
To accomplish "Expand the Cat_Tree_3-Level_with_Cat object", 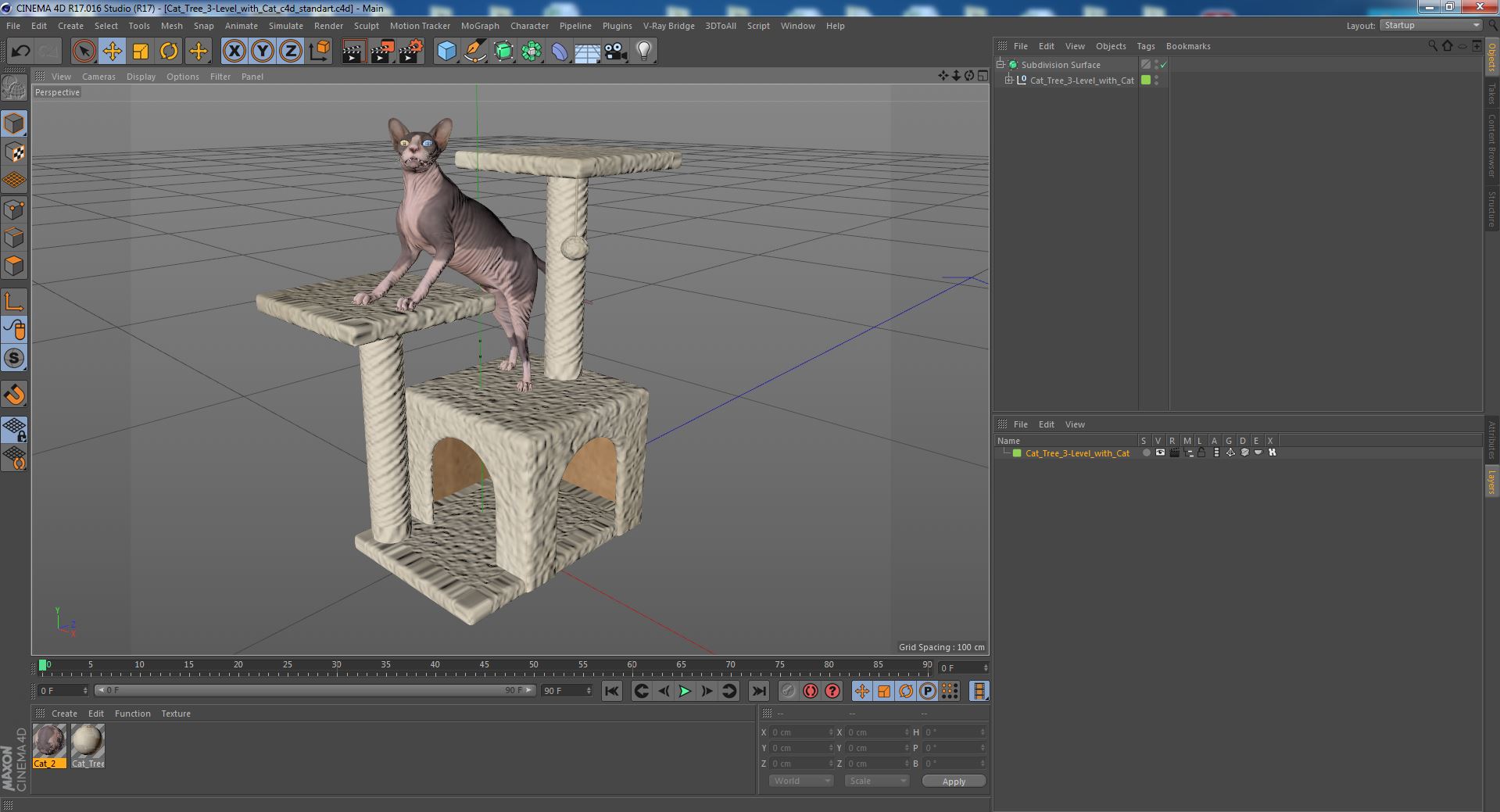I will pos(1008,80).
